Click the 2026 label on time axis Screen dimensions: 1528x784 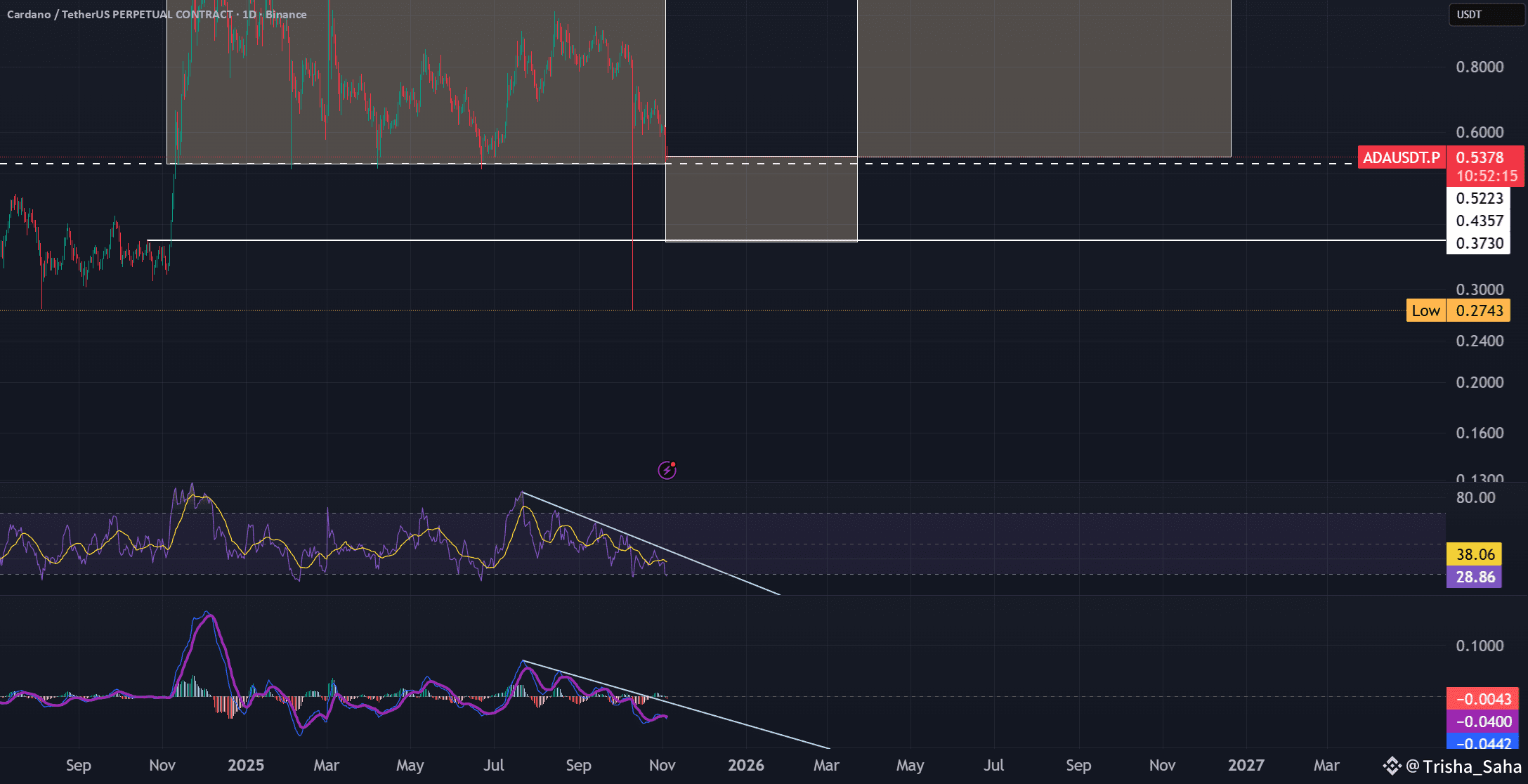[745, 765]
